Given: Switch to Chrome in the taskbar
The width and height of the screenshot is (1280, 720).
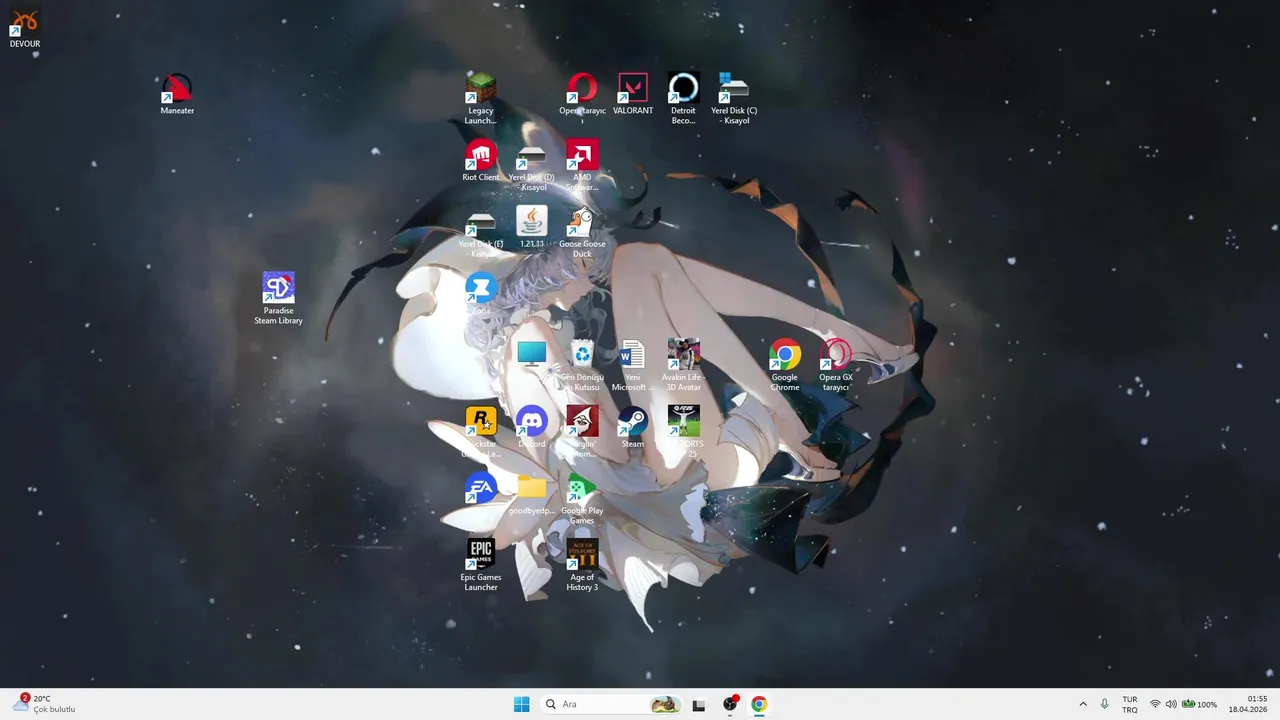Looking at the screenshot, I should tap(759, 704).
